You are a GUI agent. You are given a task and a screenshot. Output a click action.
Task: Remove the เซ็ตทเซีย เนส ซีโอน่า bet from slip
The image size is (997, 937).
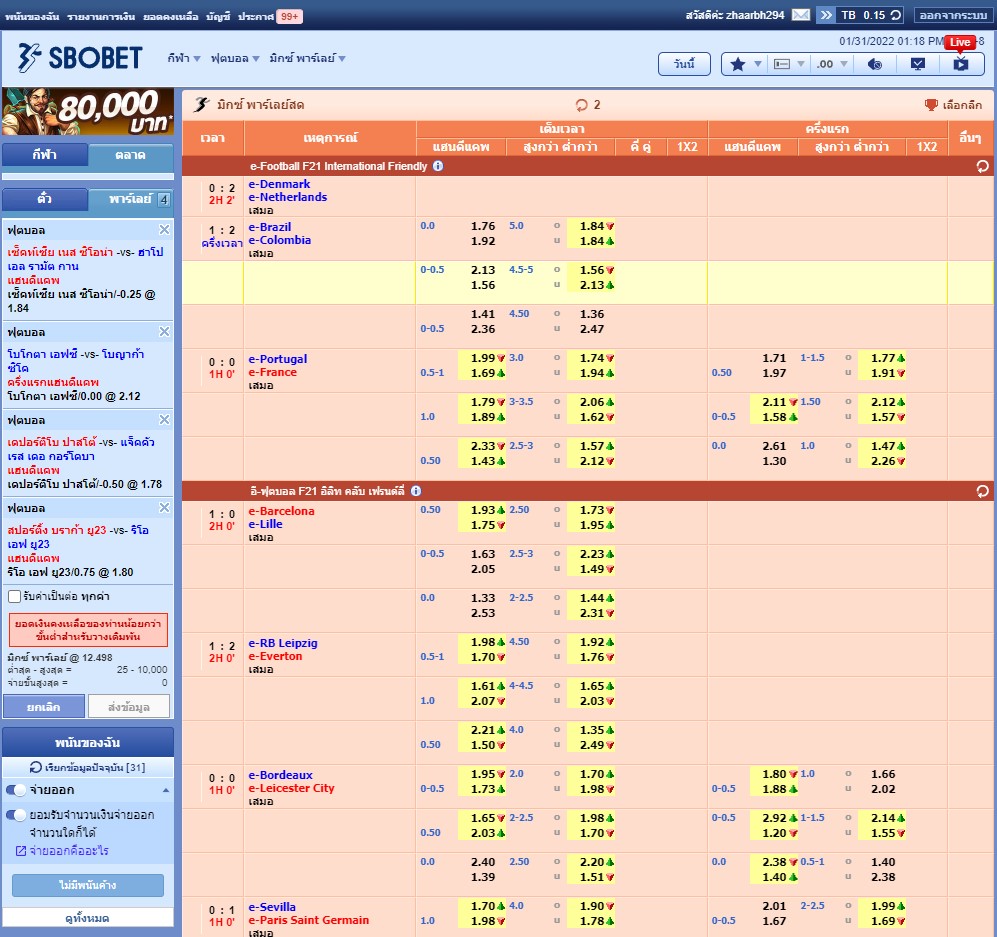[164, 229]
